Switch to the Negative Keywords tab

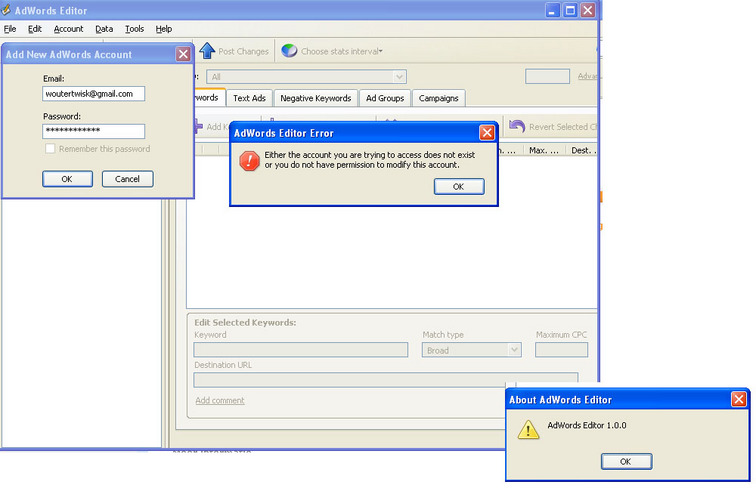(316, 98)
